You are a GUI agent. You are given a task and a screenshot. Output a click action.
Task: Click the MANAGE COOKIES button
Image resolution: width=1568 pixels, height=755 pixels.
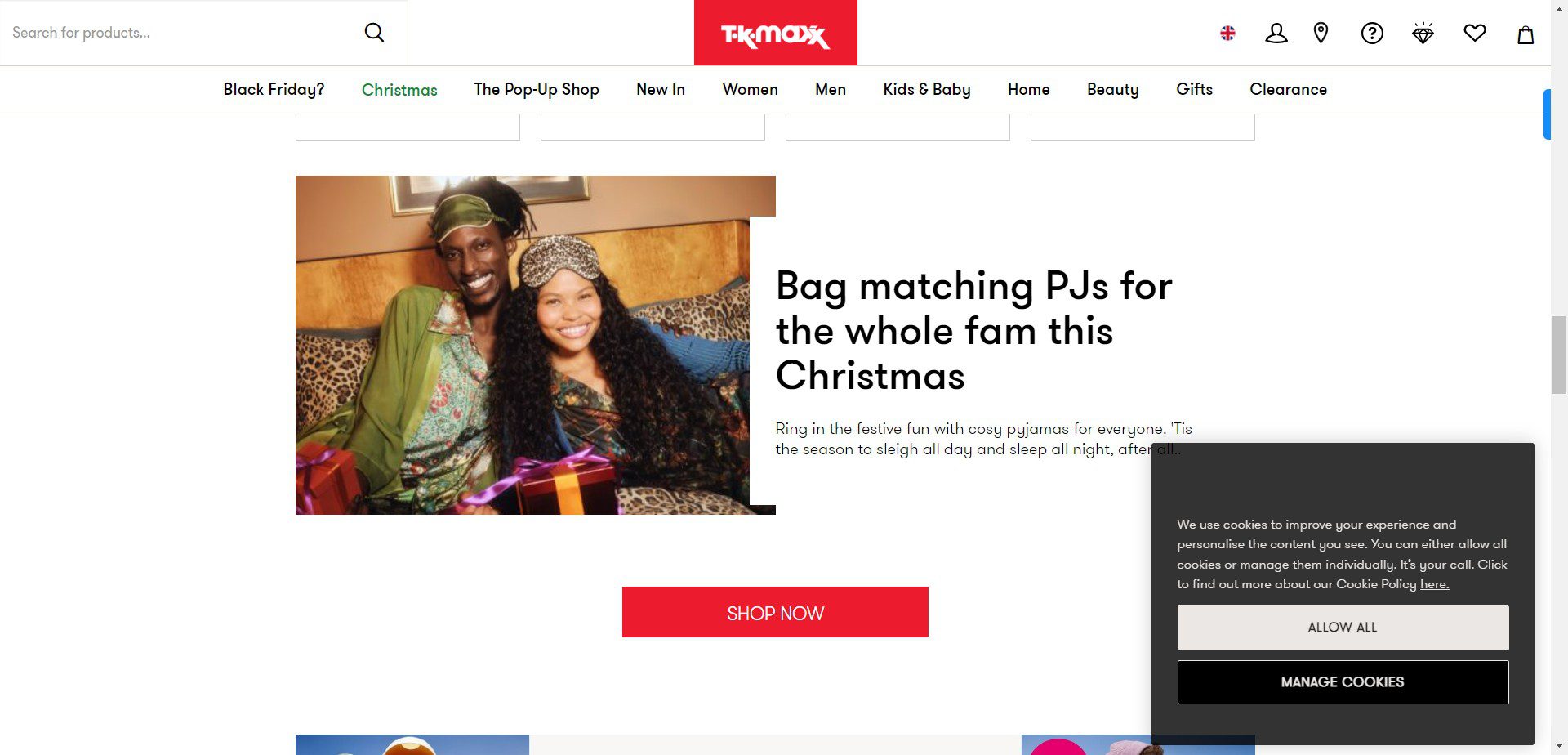pos(1343,682)
